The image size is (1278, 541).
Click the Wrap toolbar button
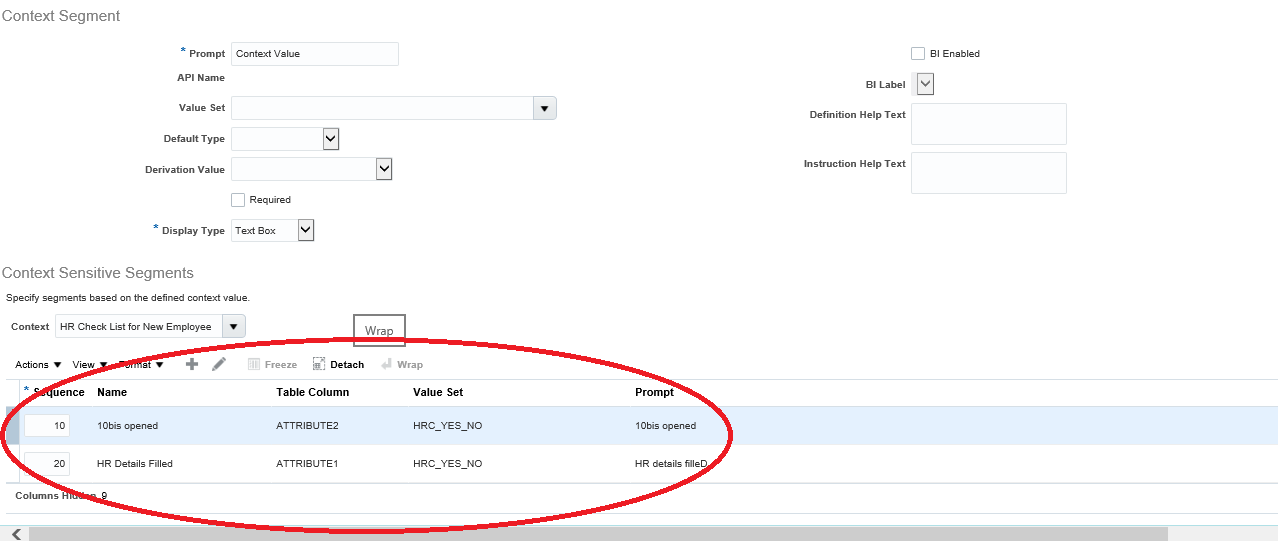tap(402, 365)
